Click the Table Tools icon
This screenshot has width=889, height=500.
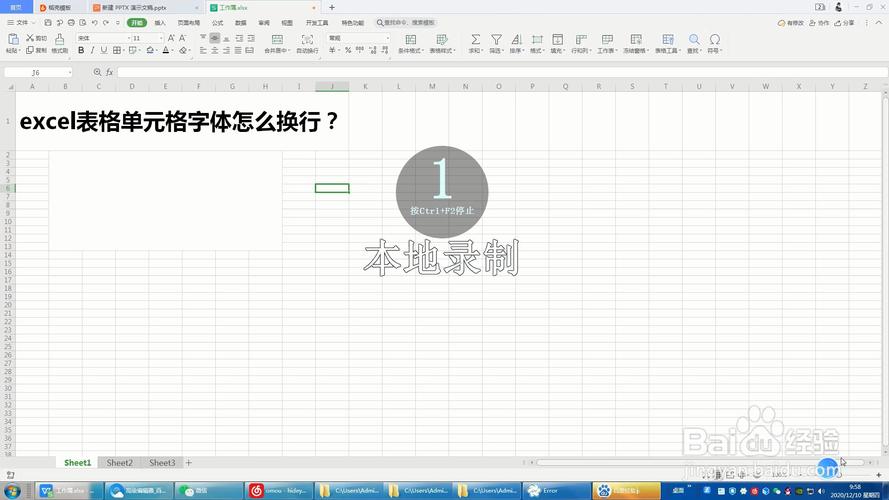pos(668,39)
